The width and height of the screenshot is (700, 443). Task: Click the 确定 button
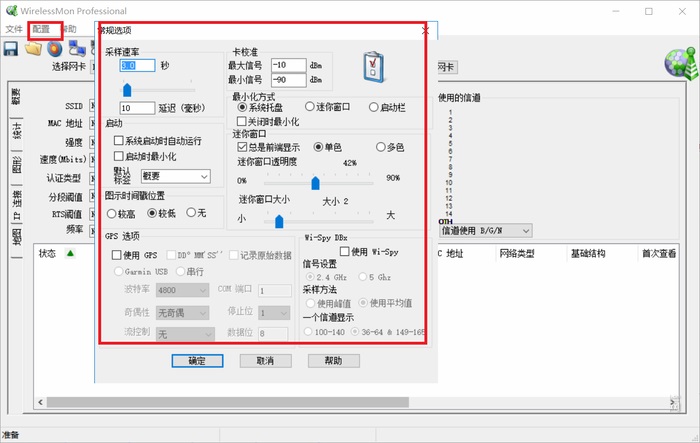pyautogui.click(x=197, y=361)
